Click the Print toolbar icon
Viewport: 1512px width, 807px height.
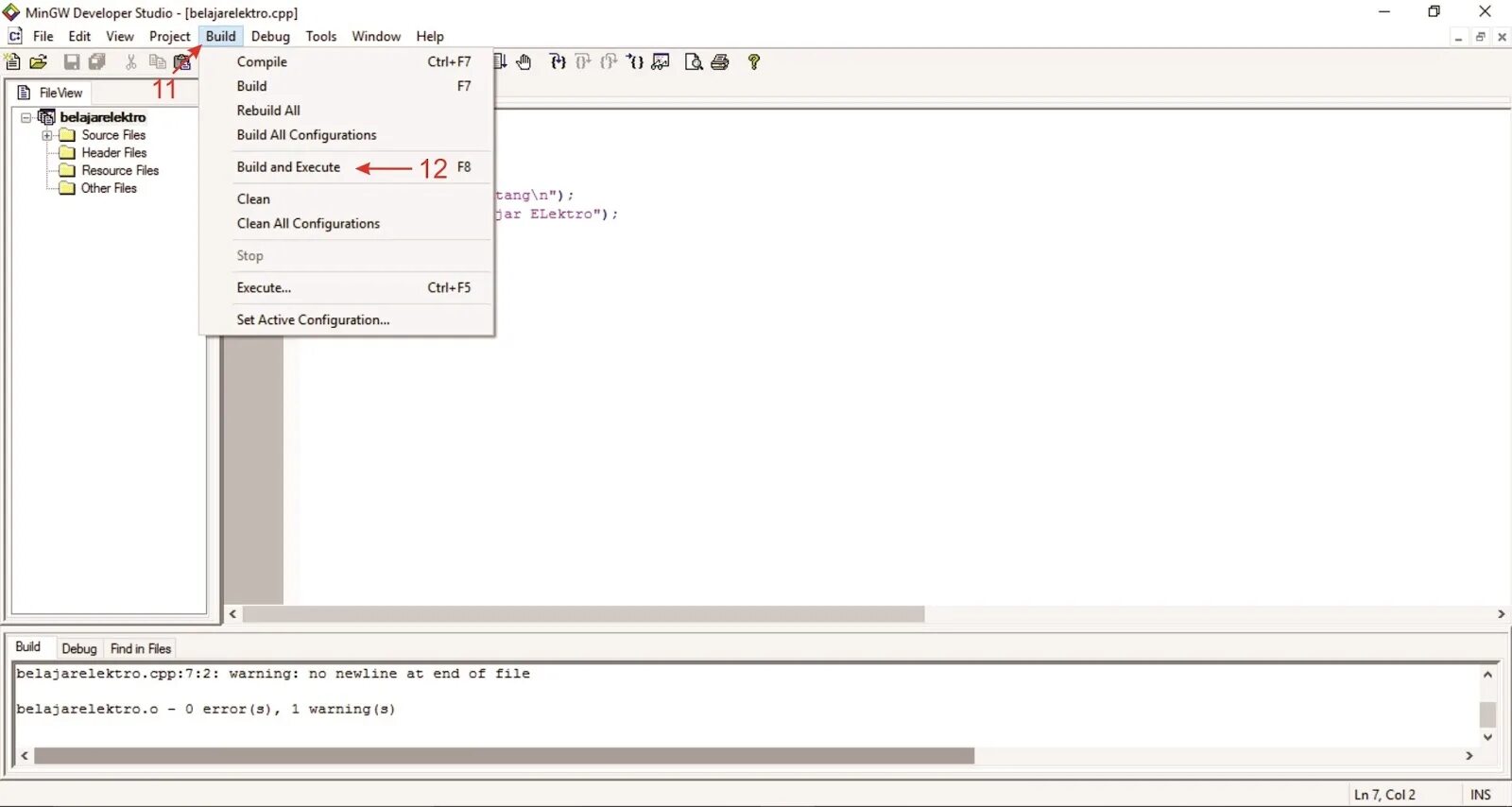coord(720,61)
